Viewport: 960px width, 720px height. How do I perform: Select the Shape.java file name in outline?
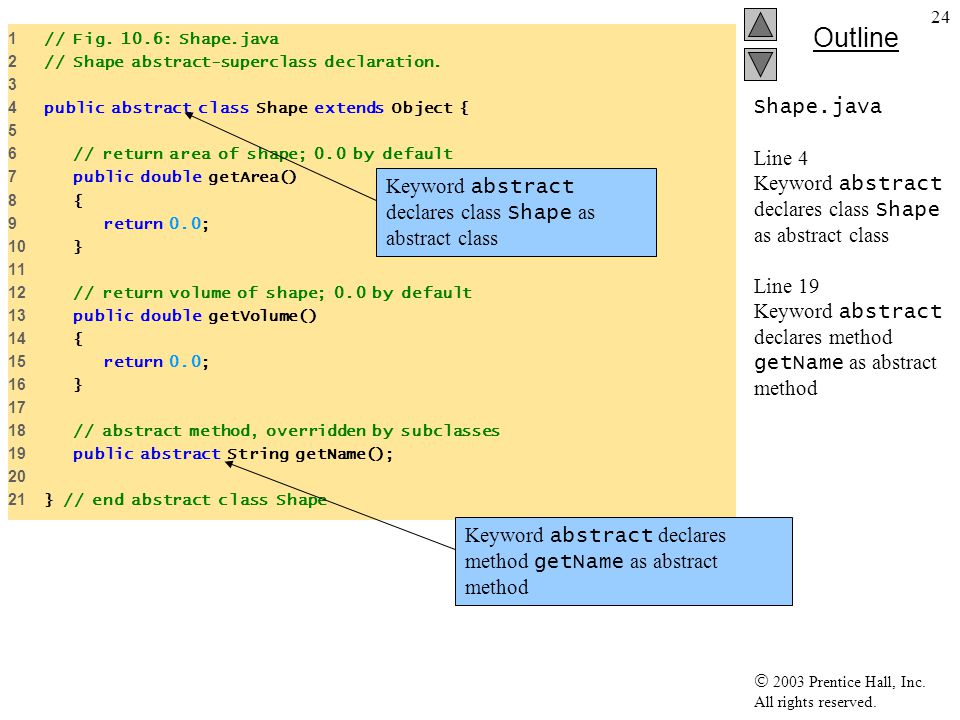point(817,107)
